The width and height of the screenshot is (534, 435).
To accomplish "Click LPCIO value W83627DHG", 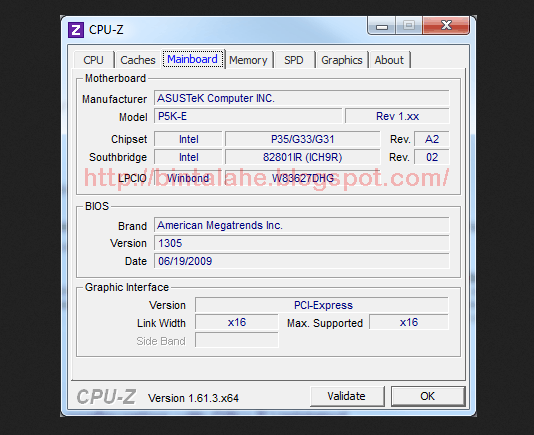I will pyautogui.click(x=302, y=178).
